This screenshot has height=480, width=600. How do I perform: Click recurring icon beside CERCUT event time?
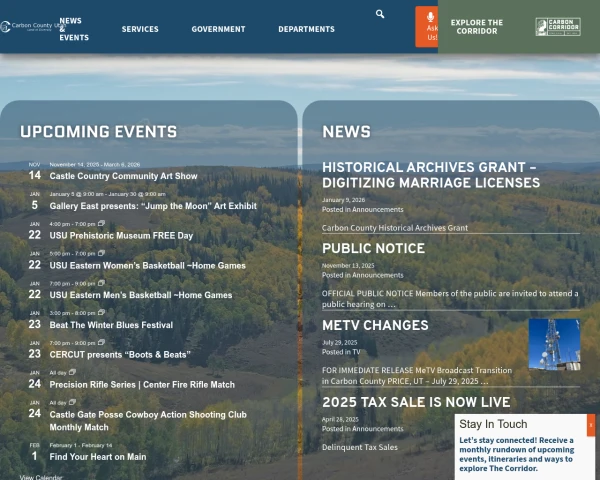101,343
